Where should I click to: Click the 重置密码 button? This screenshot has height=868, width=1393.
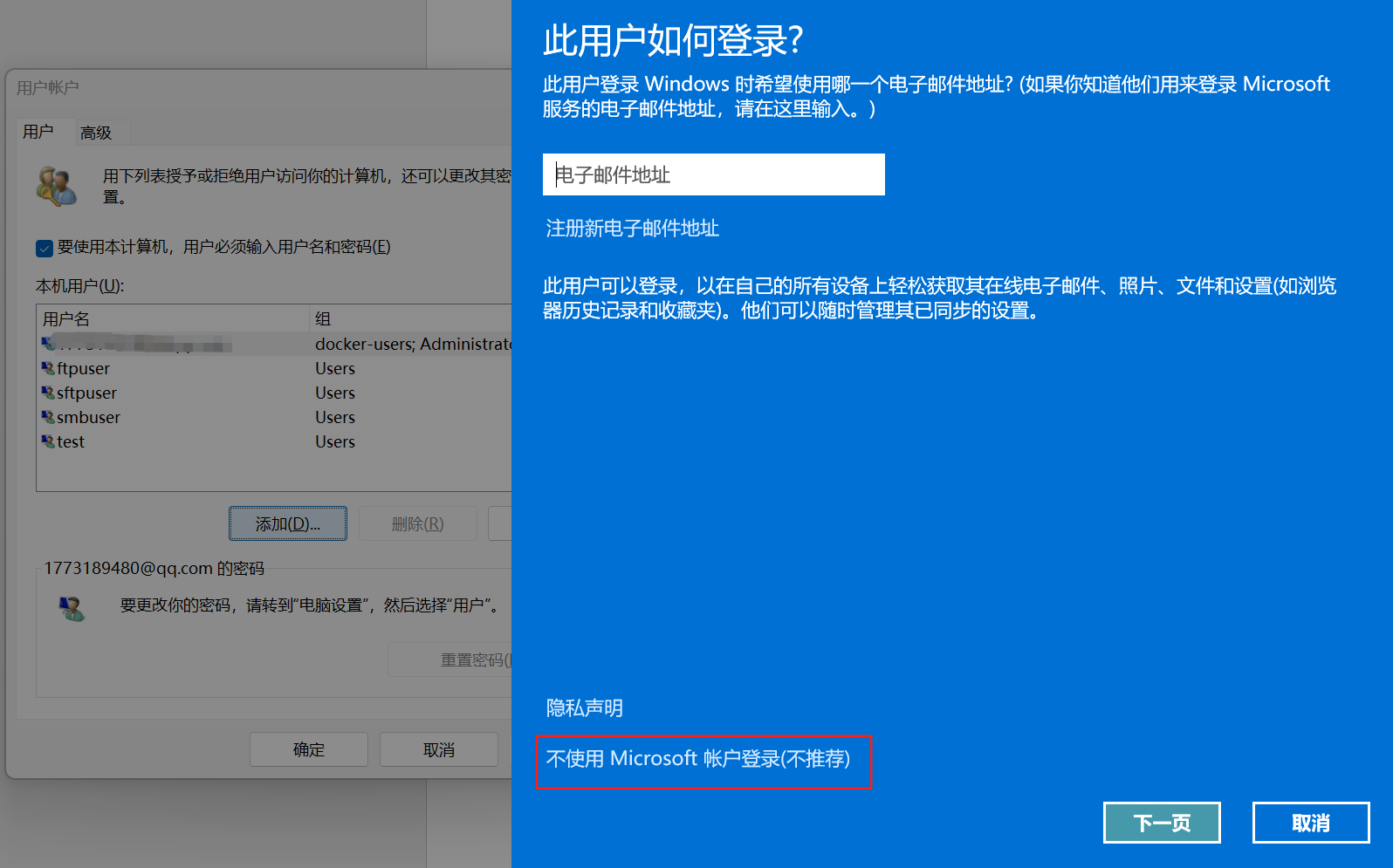coord(449,660)
